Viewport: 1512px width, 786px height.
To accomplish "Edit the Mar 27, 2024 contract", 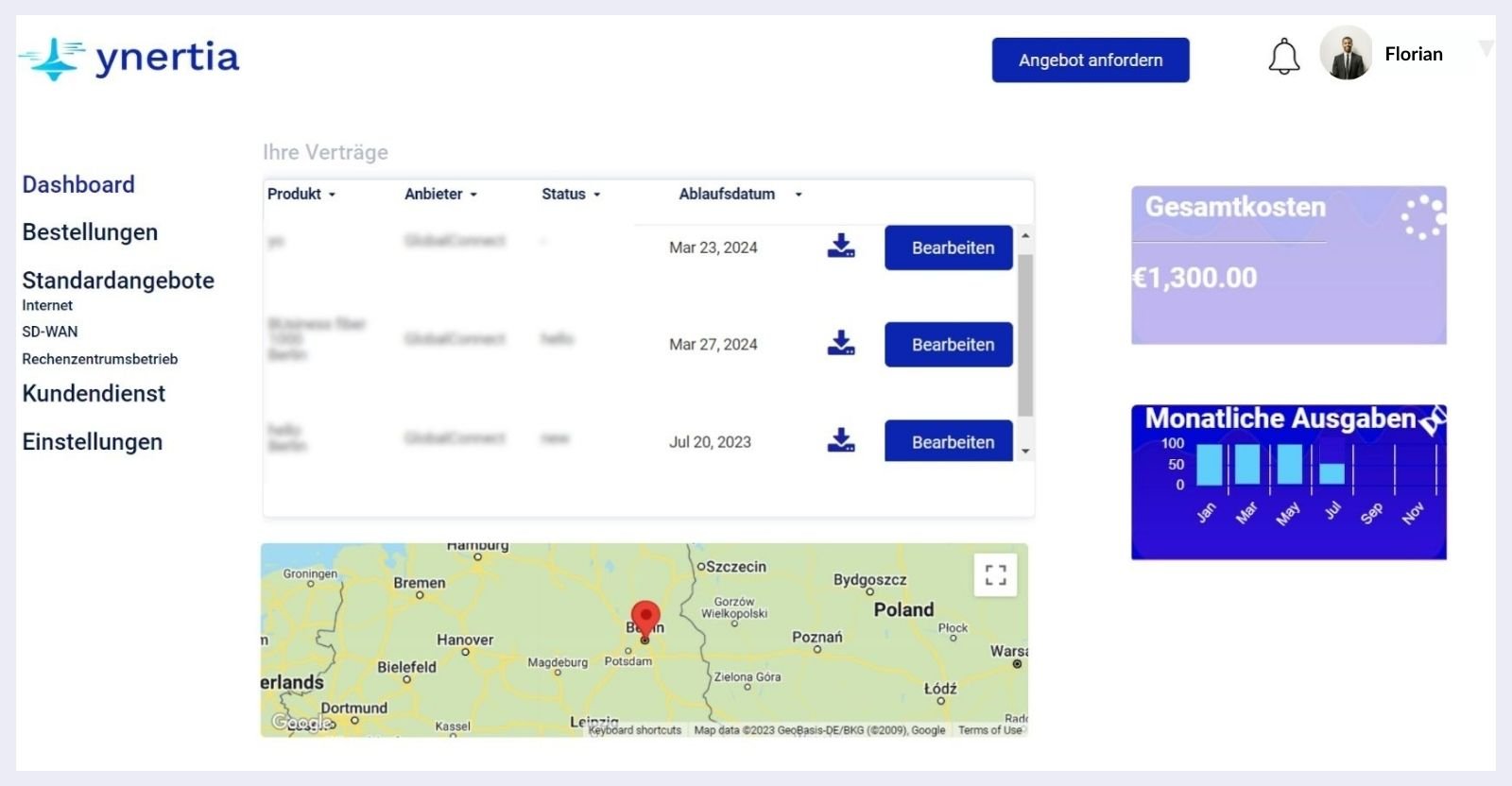I will coord(949,345).
